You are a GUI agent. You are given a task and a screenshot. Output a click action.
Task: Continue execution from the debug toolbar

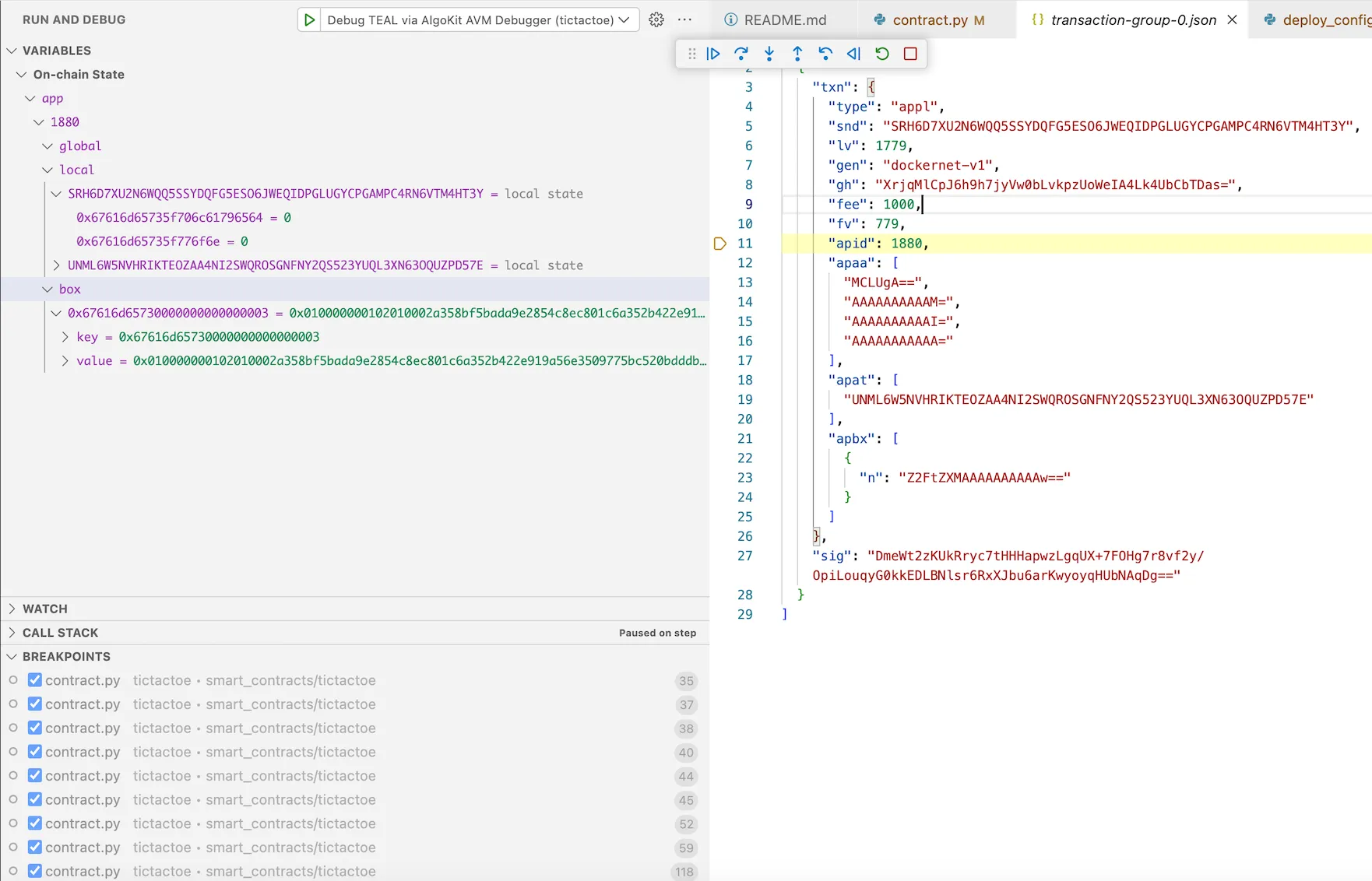pos(712,54)
